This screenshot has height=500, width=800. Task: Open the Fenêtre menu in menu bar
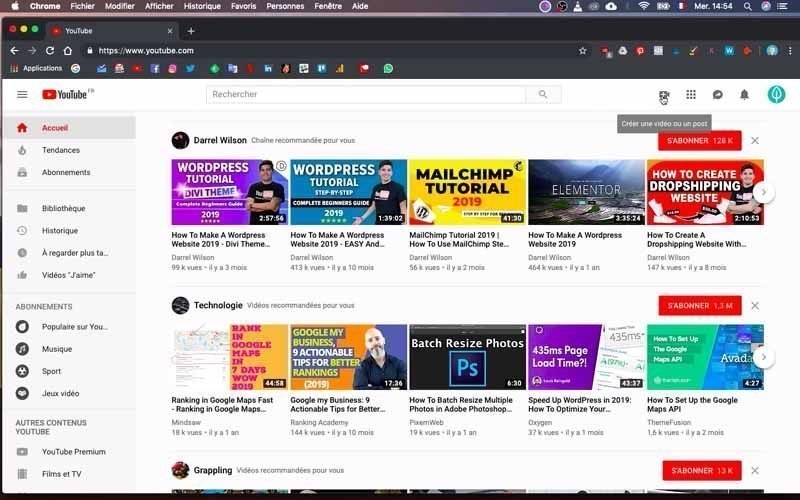[328, 6]
